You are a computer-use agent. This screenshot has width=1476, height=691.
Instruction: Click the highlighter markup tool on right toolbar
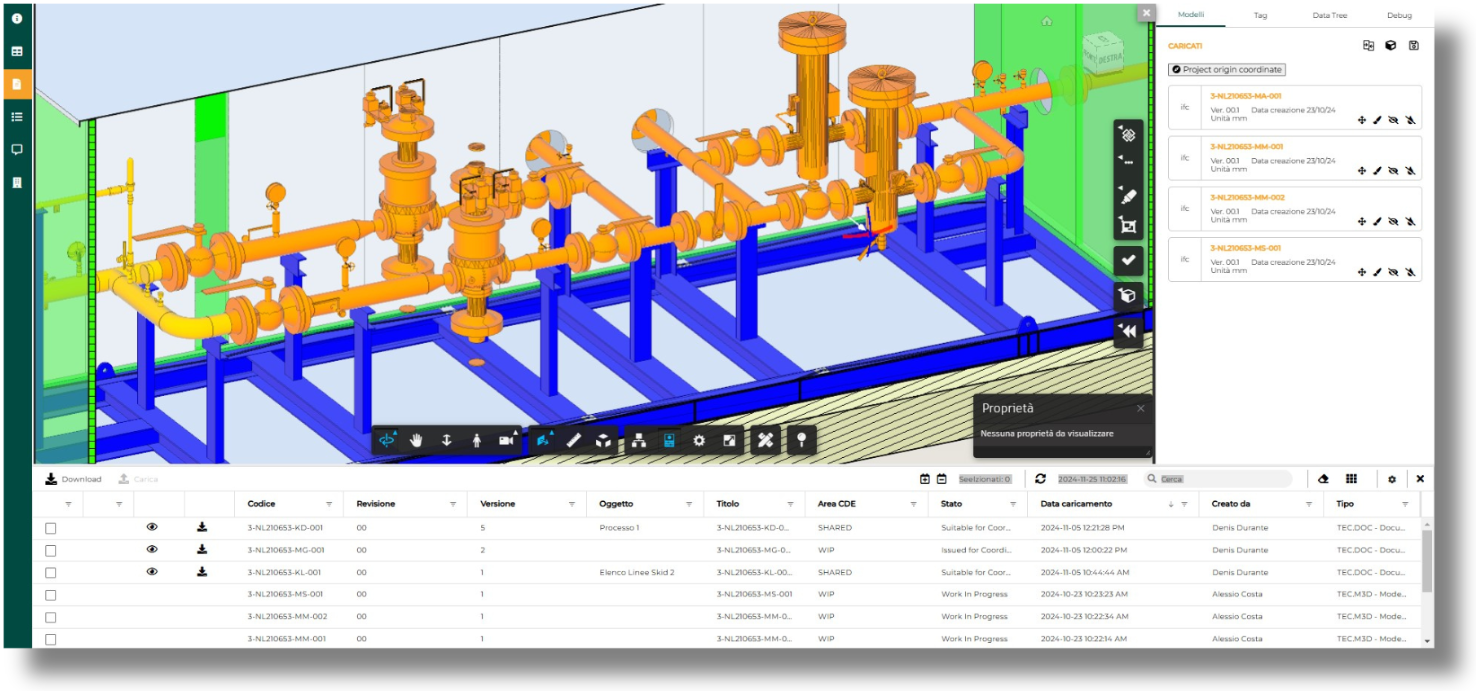[x=1128, y=194]
